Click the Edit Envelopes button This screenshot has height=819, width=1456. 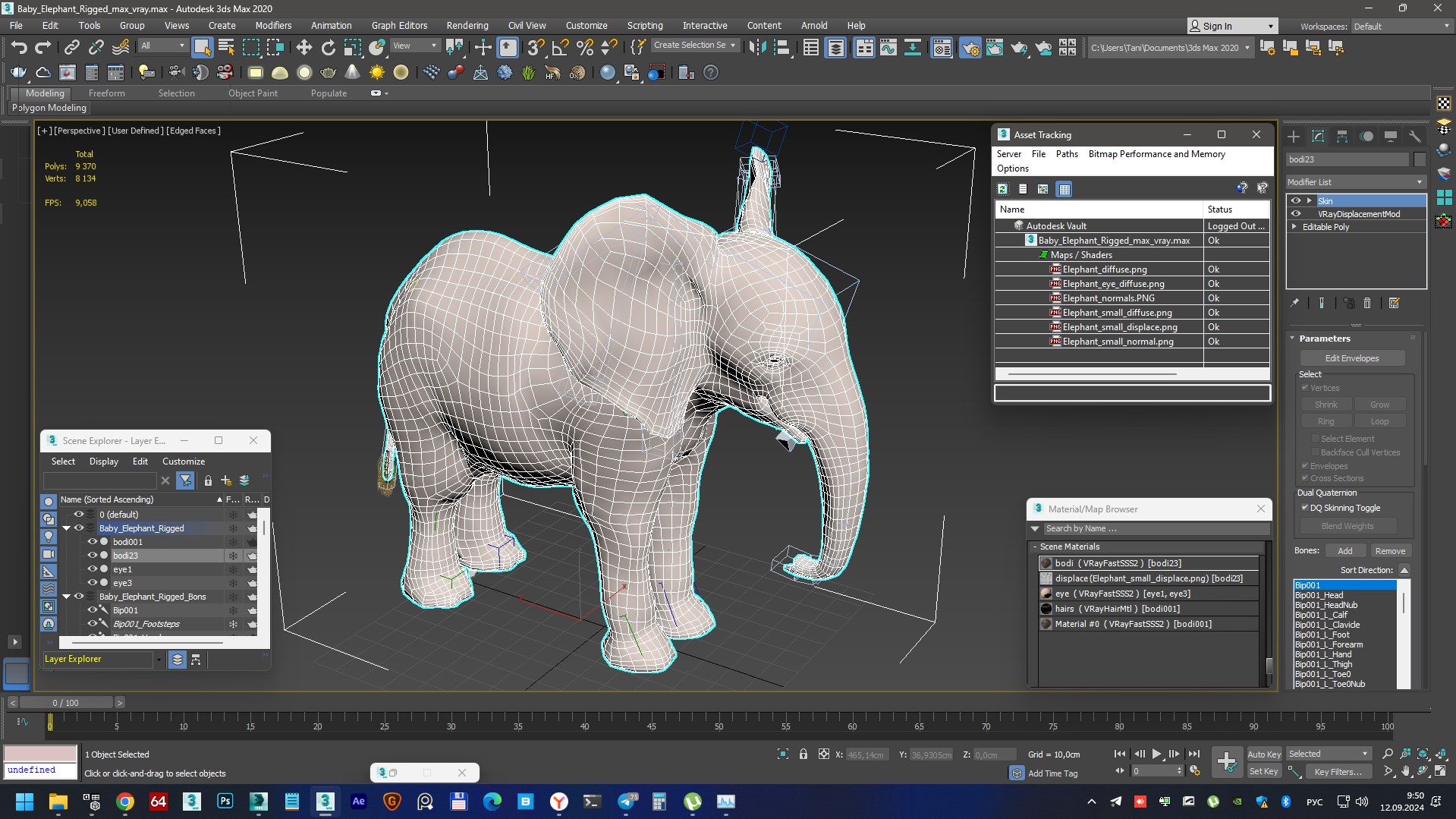tap(1352, 358)
